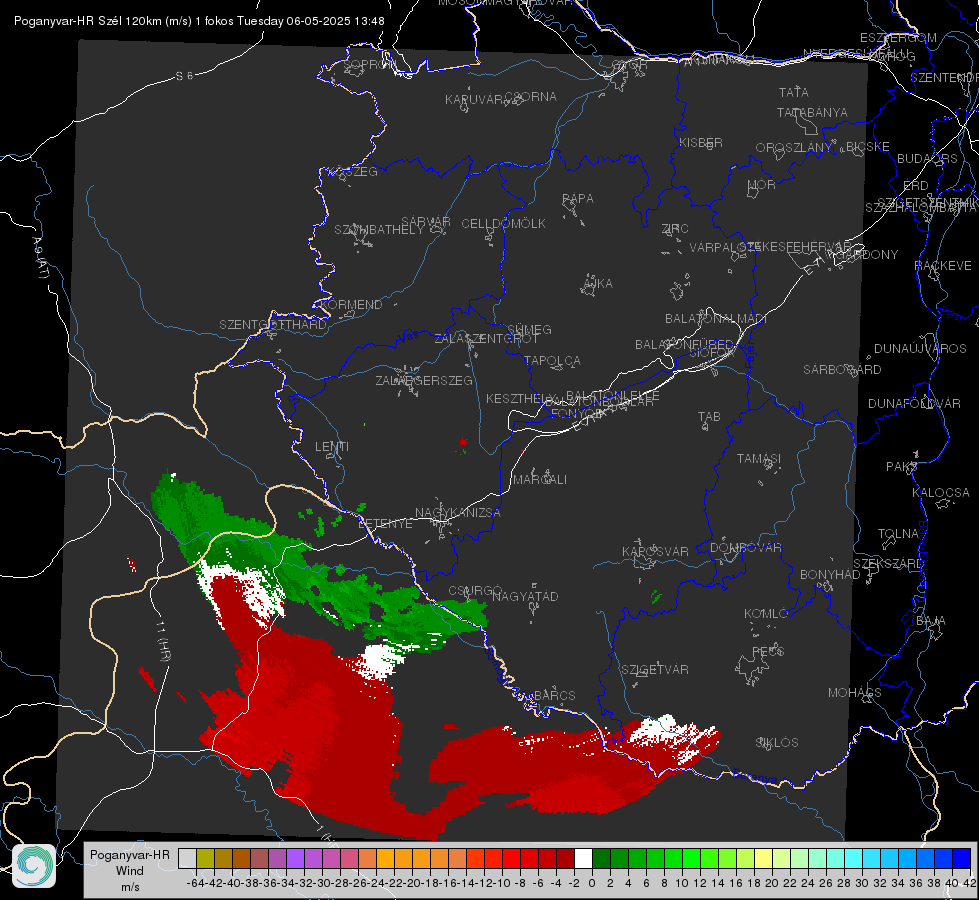Click the dark blue last legend swatch
This screenshot has height=900, width=979.
pyautogui.click(x=962, y=859)
